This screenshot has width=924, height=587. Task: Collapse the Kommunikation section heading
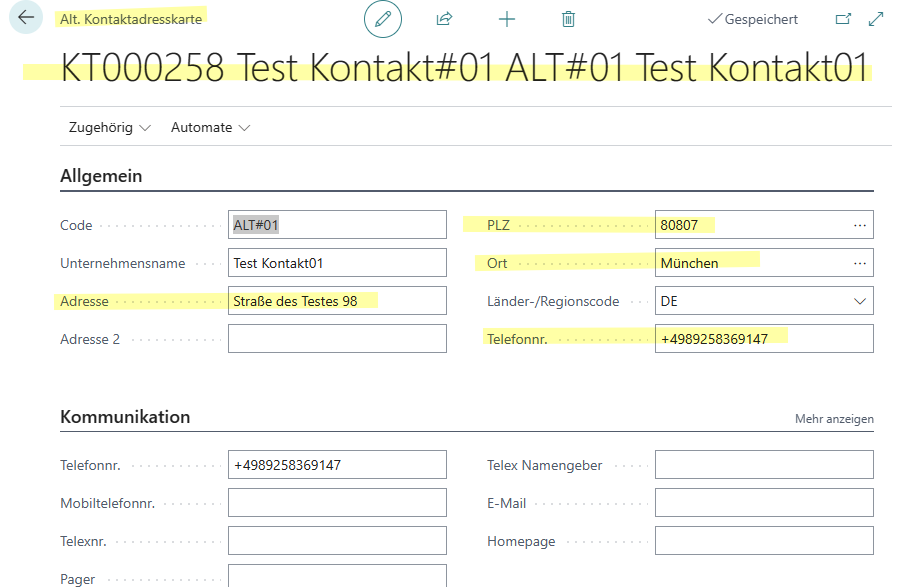point(125,417)
